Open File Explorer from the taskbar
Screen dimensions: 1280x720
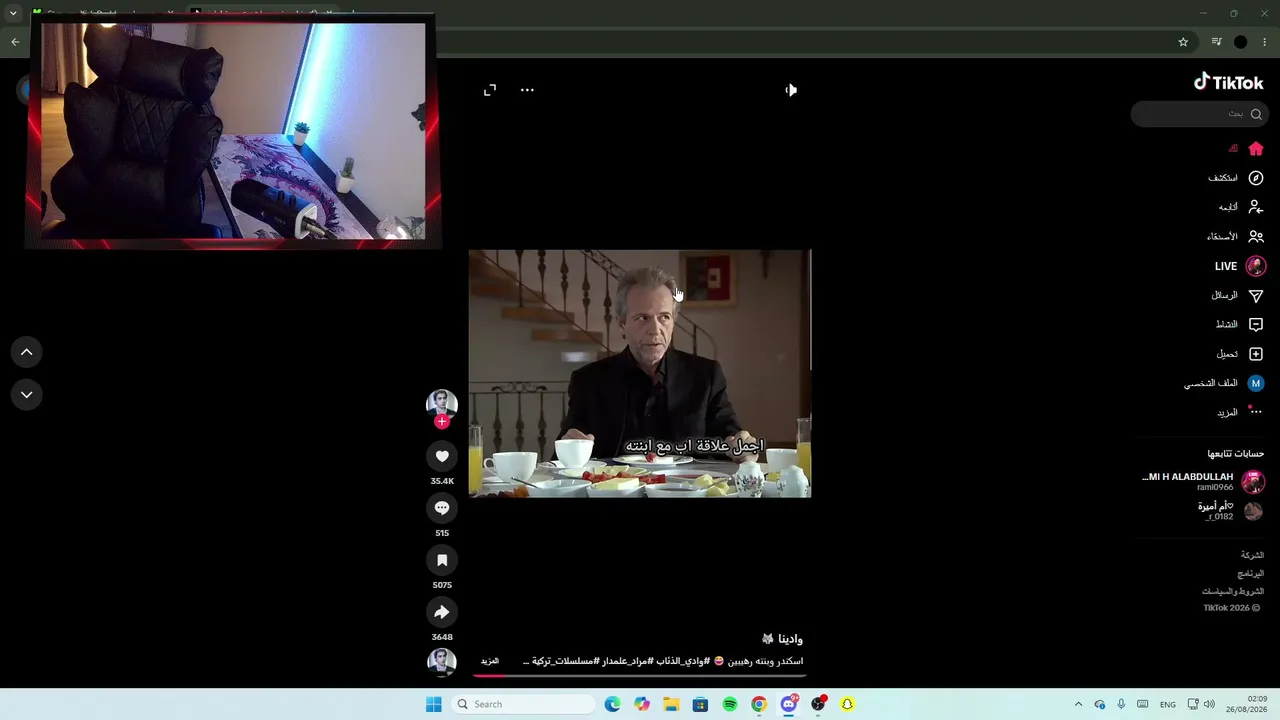671,704
